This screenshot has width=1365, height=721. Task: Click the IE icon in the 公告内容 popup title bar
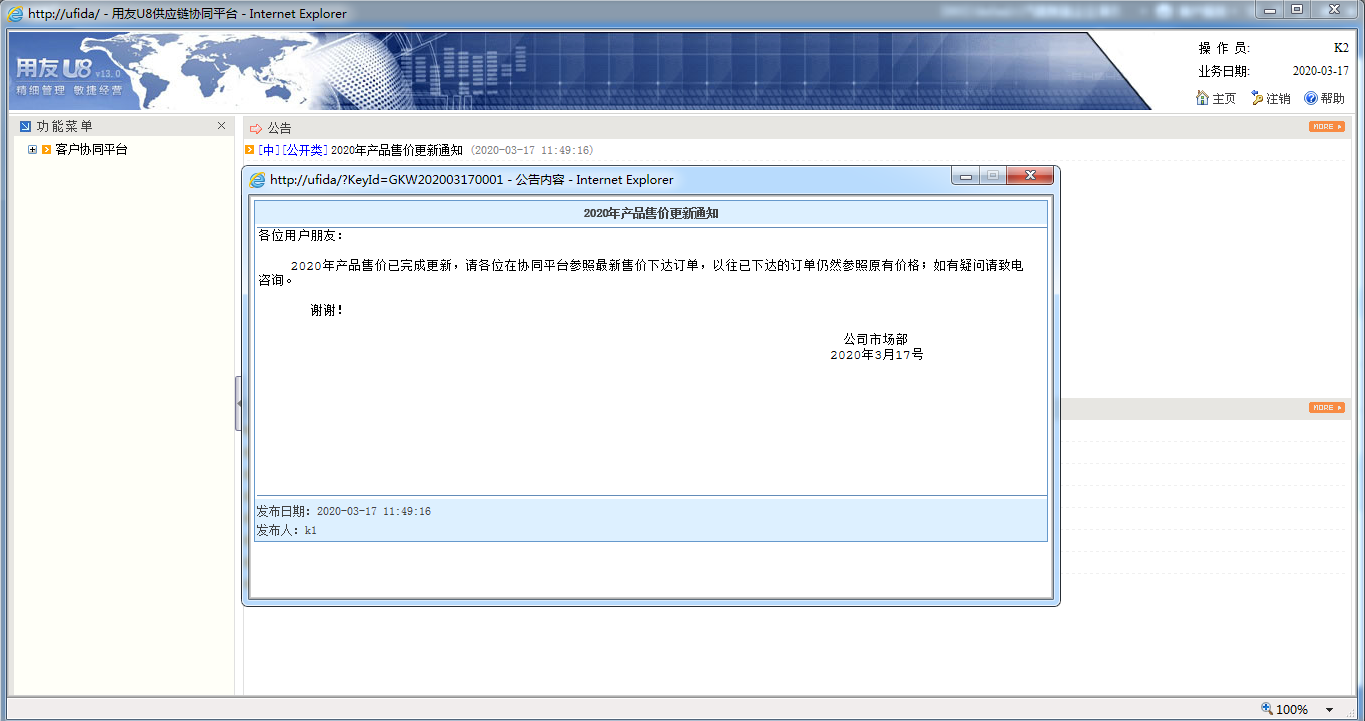(x=257, y=180)
